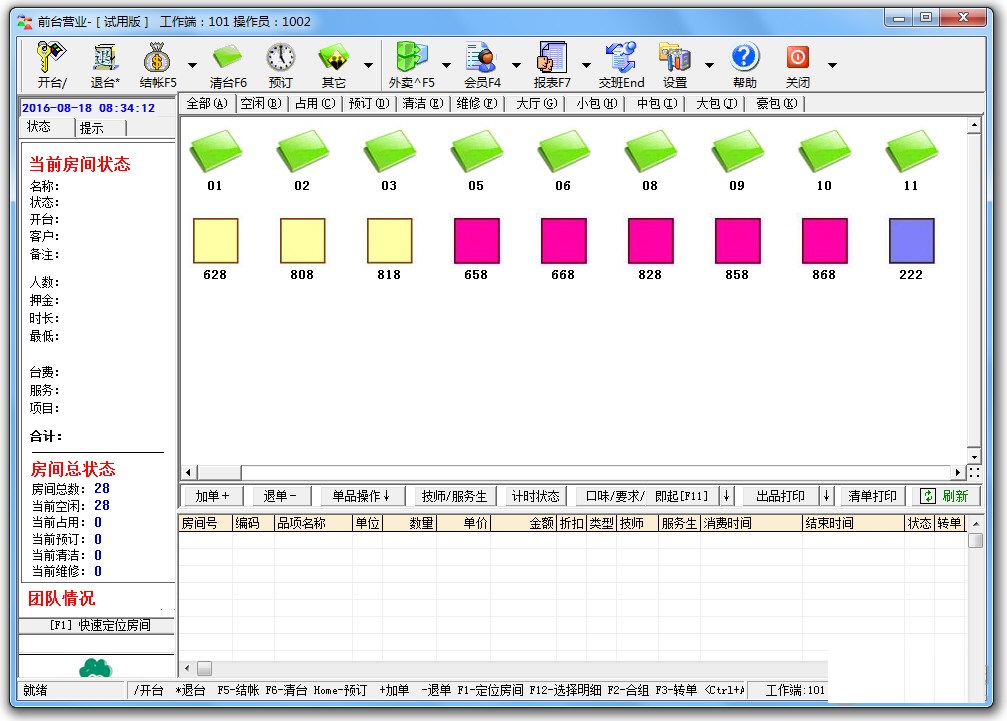Switch to 豪包(K) tab

[776, 103]
